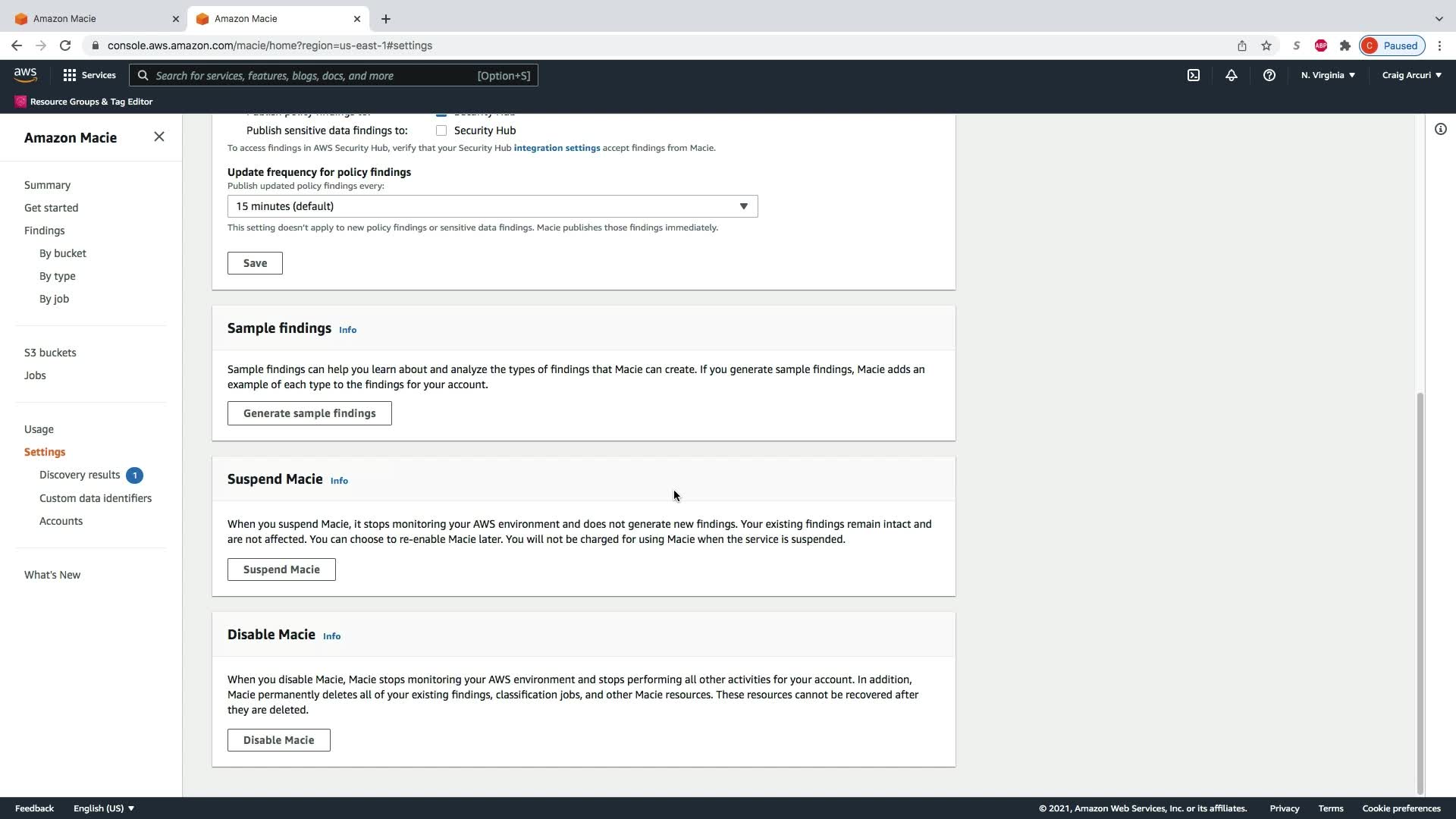This screenshot has height=819, width=1456.
Task: Open the info panel icon at right edge
Action: [1440, 129]
